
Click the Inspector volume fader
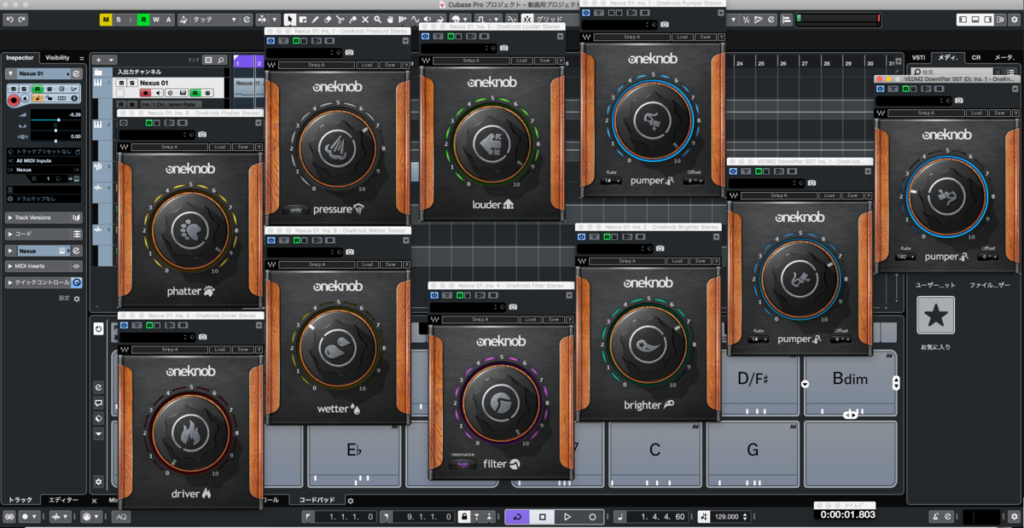pyautogui.click(x=55, y=121)
